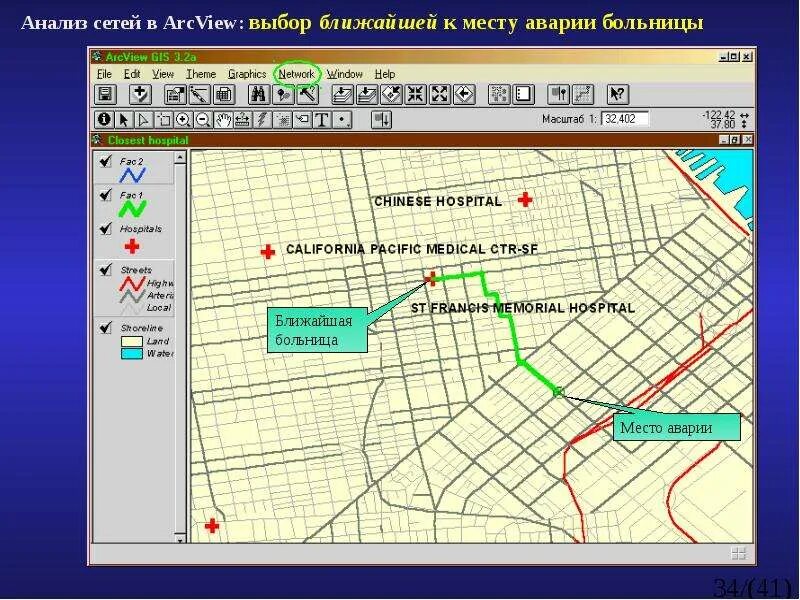The width and height of the screenshot is (800, 600).
Task: Maximize the Closest hospital view window
Action: (x=735, y=139)
